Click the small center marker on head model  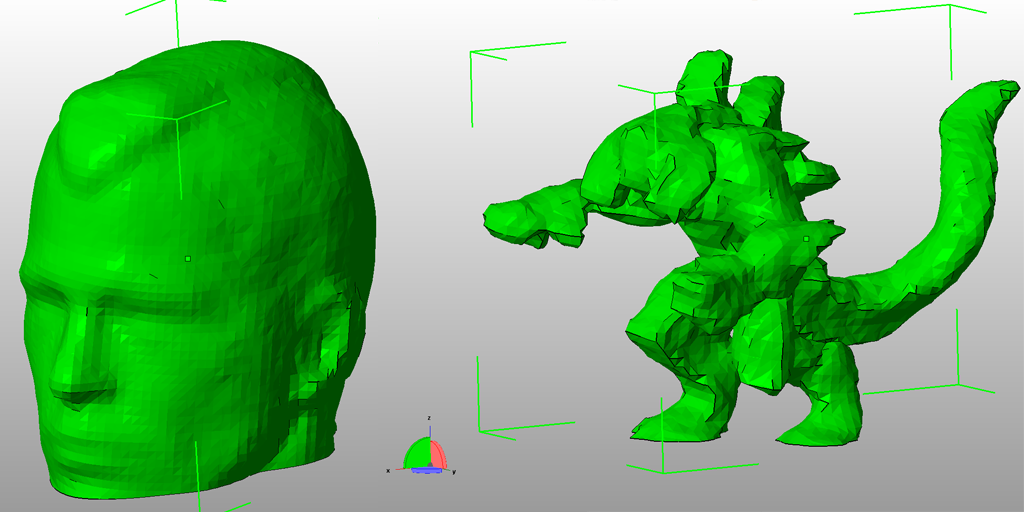coord(187,259)
